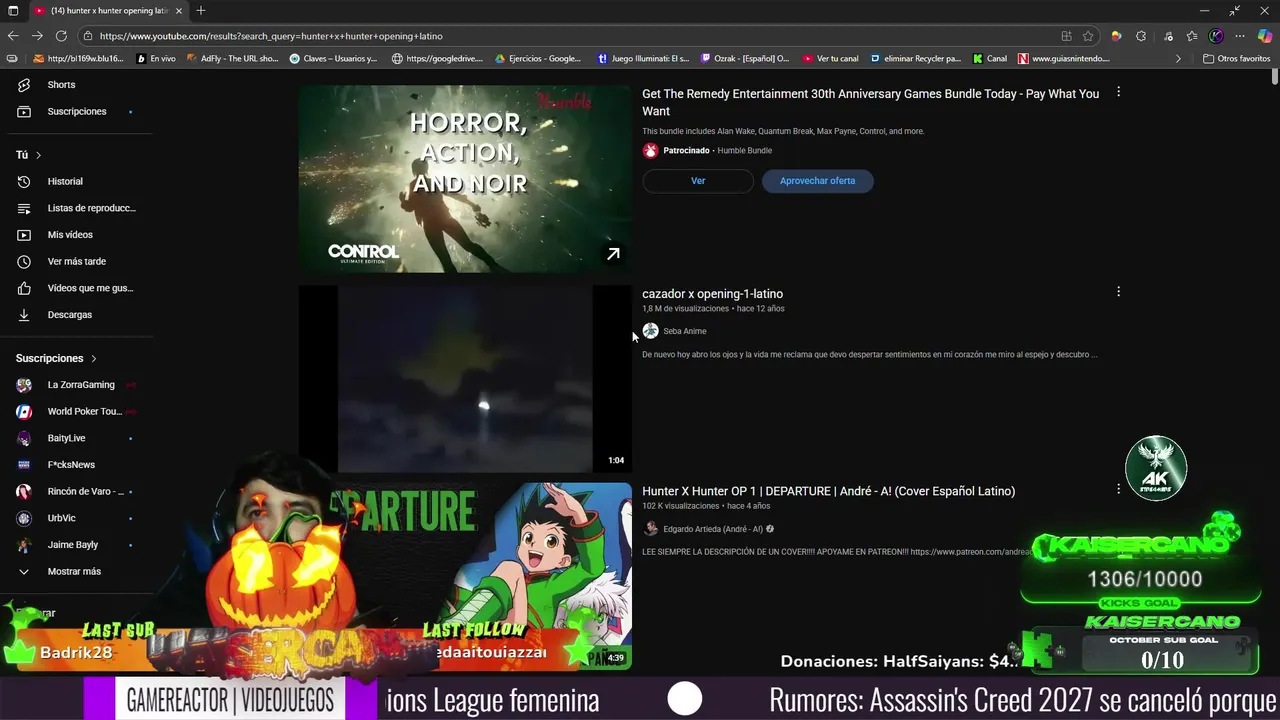Click the browser back arrow
The image size is (1280, 720).
click(x=13, y=36)
